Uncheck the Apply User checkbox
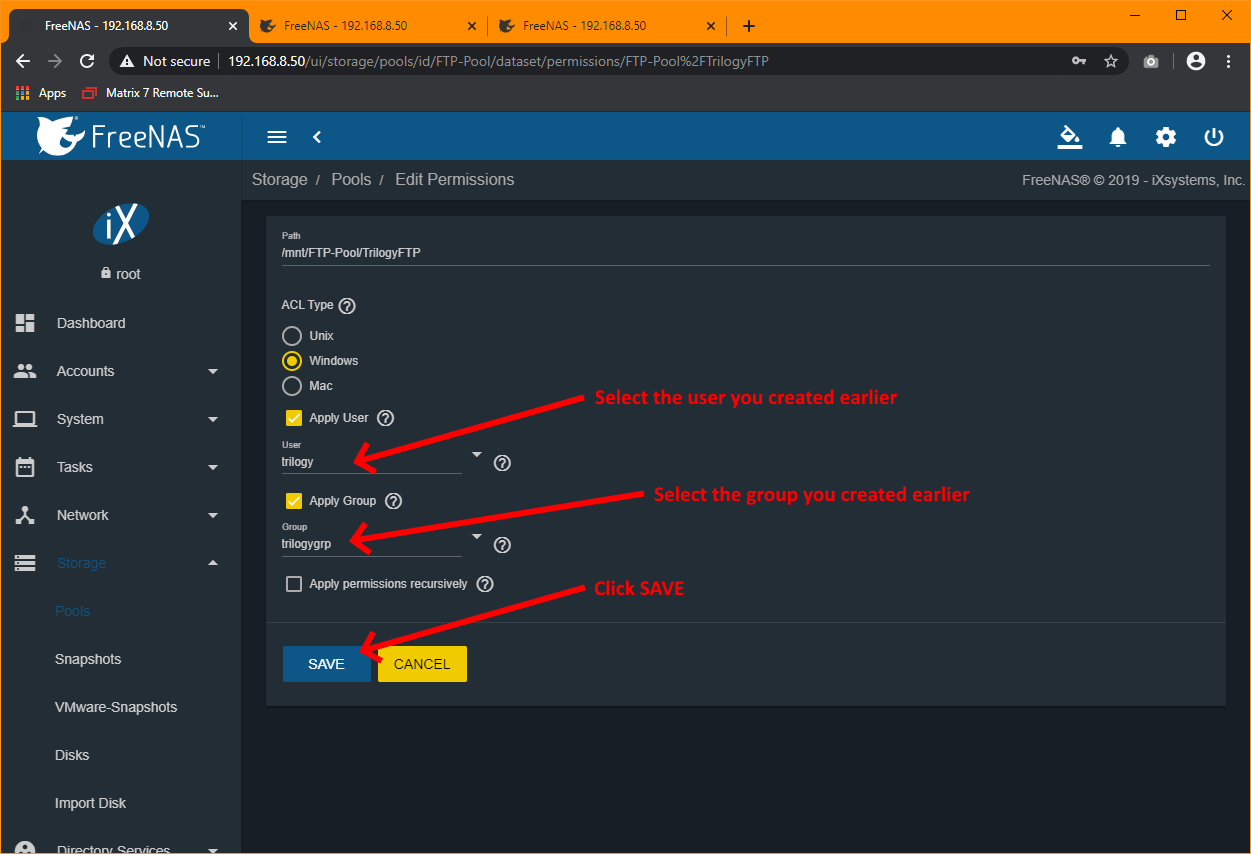This screenshot has height=854, width=1251. [x=294, y=418]
